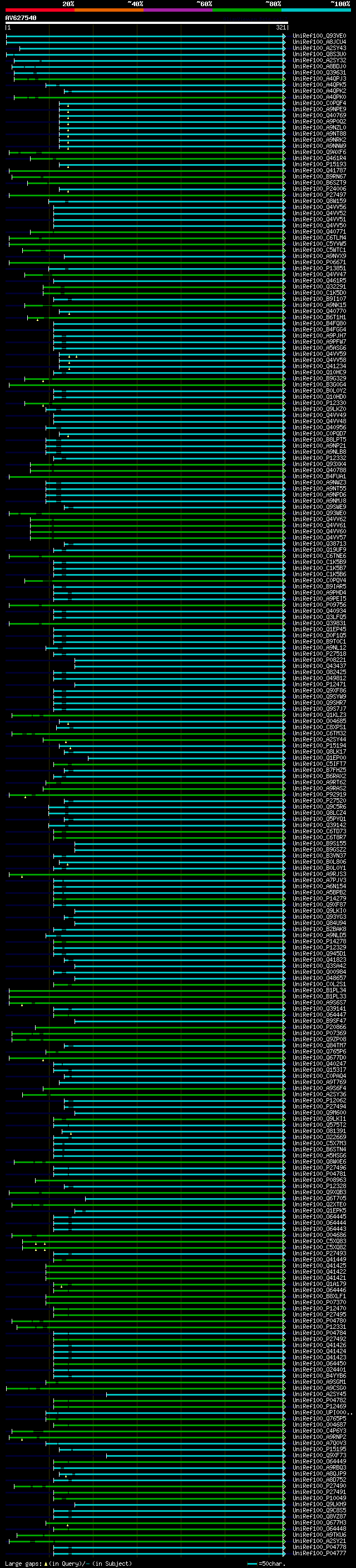Click the query end position label 321
This screenshot has width=356, height=1568.
pyautogui.click(x=280, y=27)
